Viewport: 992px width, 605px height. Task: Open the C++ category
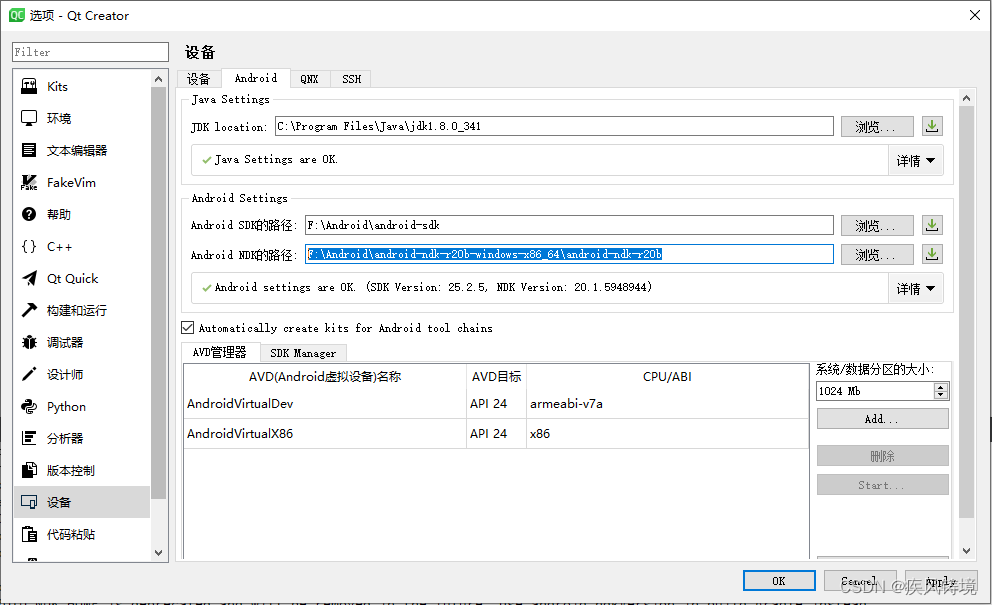click(82, 246)
